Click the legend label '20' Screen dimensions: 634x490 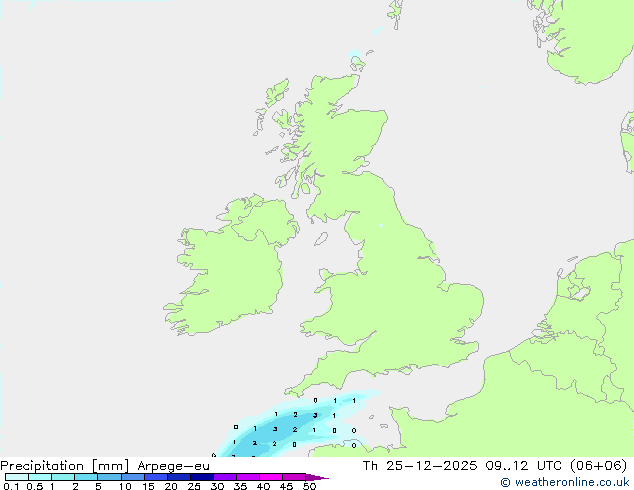click(171, 486)
